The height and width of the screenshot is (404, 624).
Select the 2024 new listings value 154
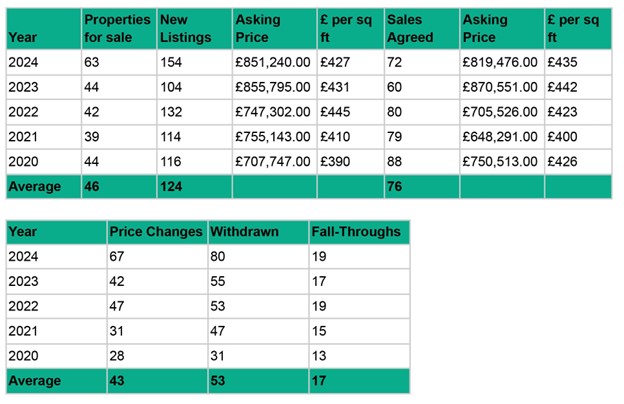174,62
